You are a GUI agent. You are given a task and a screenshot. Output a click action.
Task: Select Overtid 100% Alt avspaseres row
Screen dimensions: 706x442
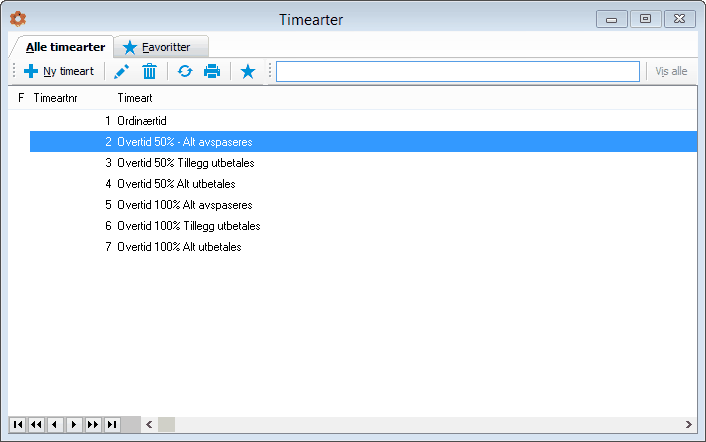363,205
